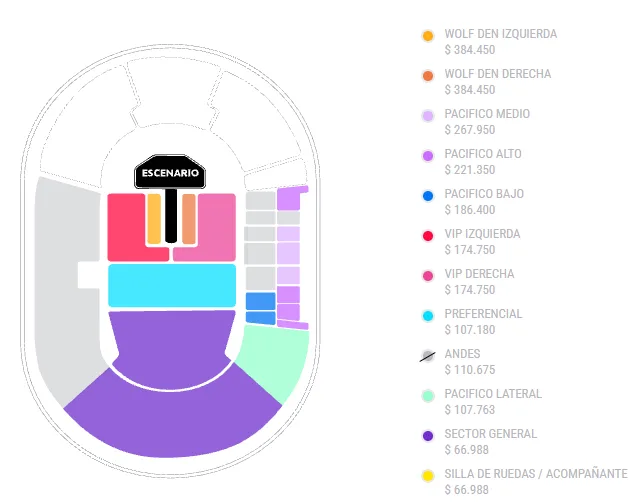Click the yellow Silla de Ruedas legend dot
The image size is (643, 504).
pos(428,476)
